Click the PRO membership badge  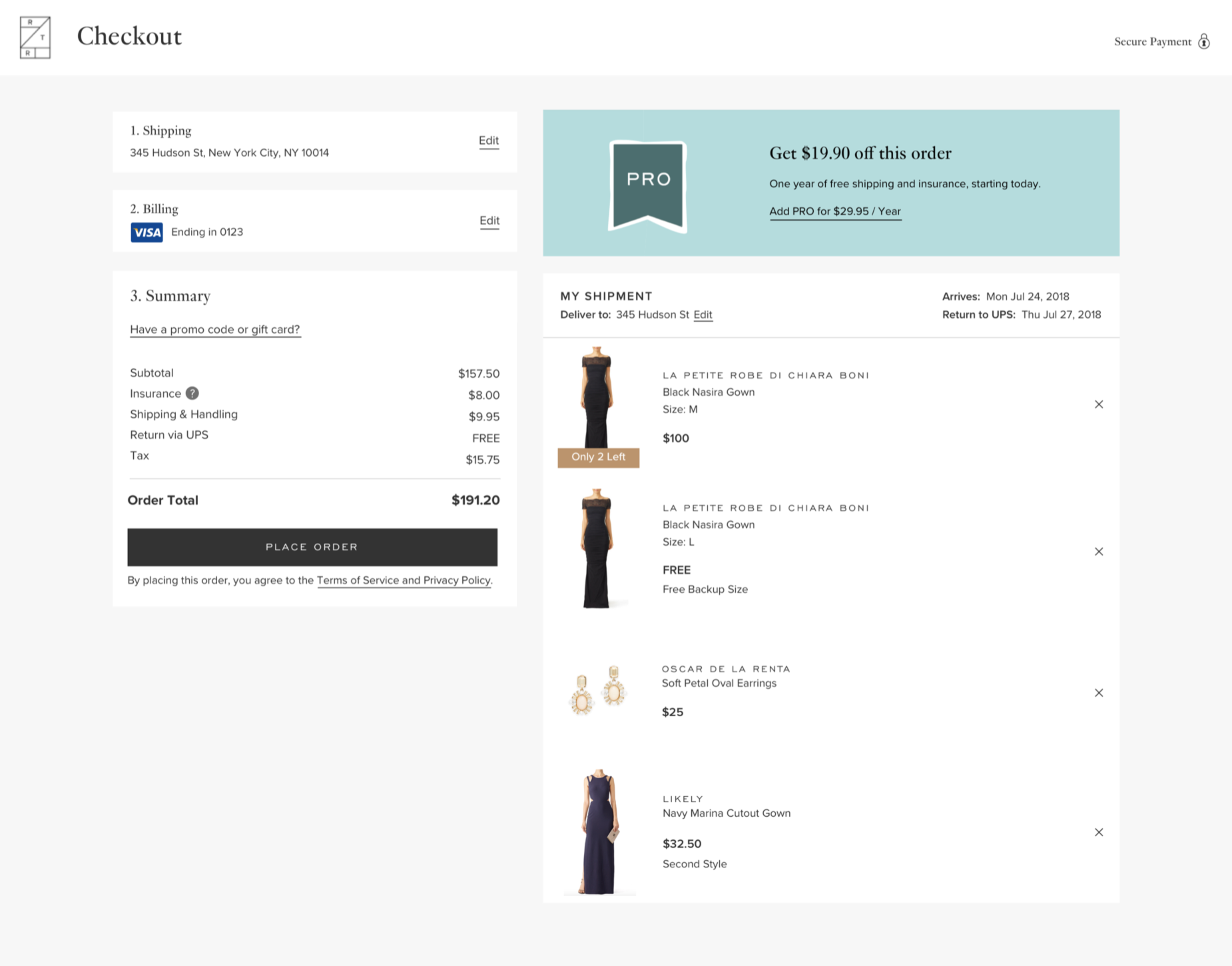click(648, 187)
